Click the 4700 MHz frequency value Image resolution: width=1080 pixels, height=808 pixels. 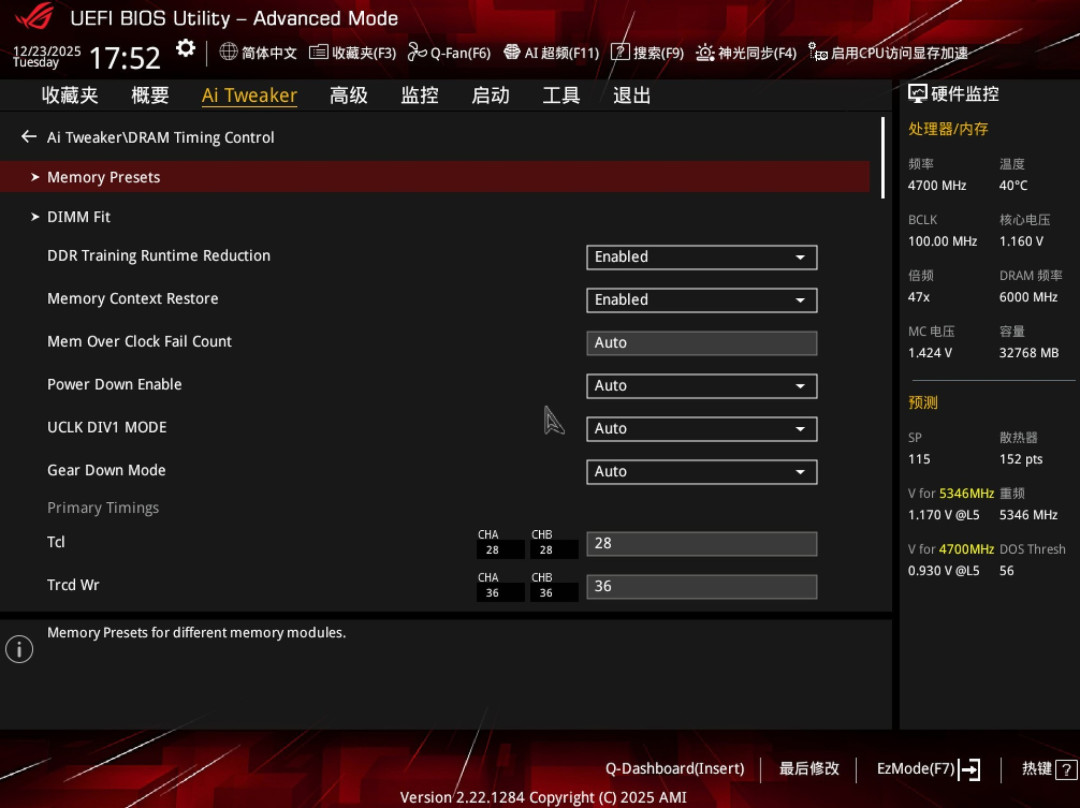[937, 185]
